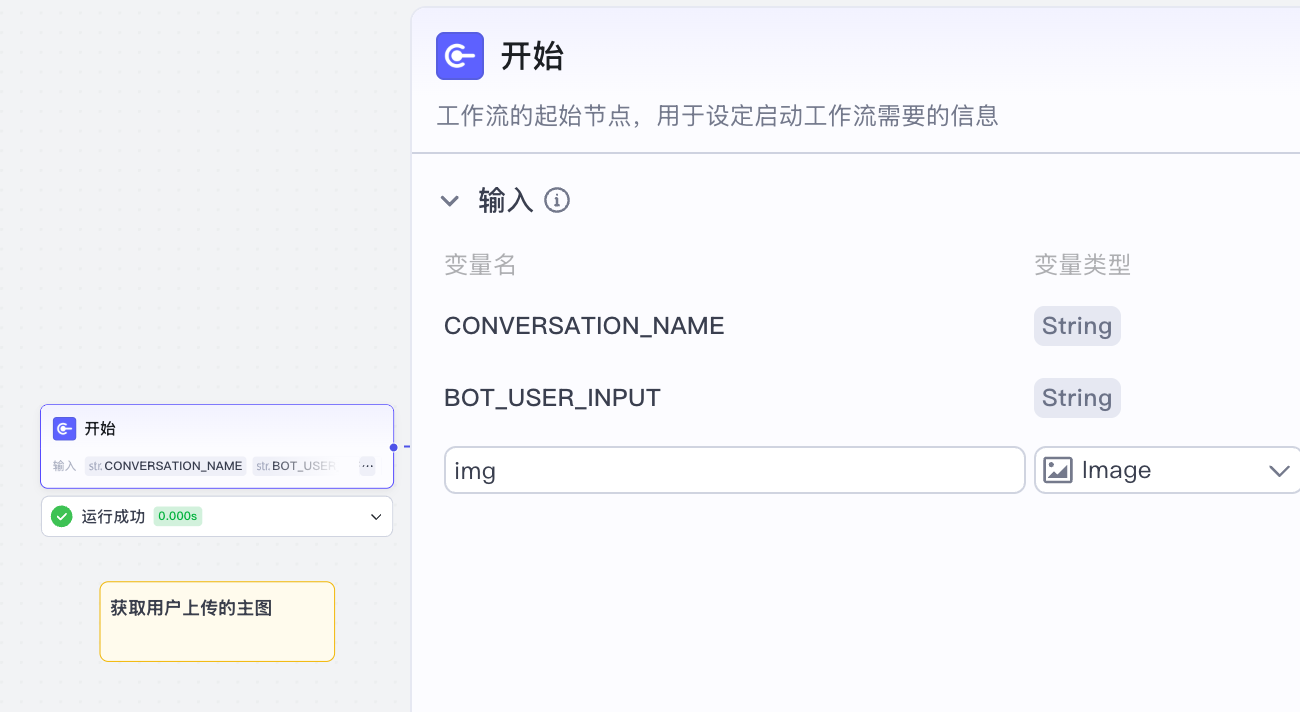Click the info icon beside 输入

coord(557,201)
